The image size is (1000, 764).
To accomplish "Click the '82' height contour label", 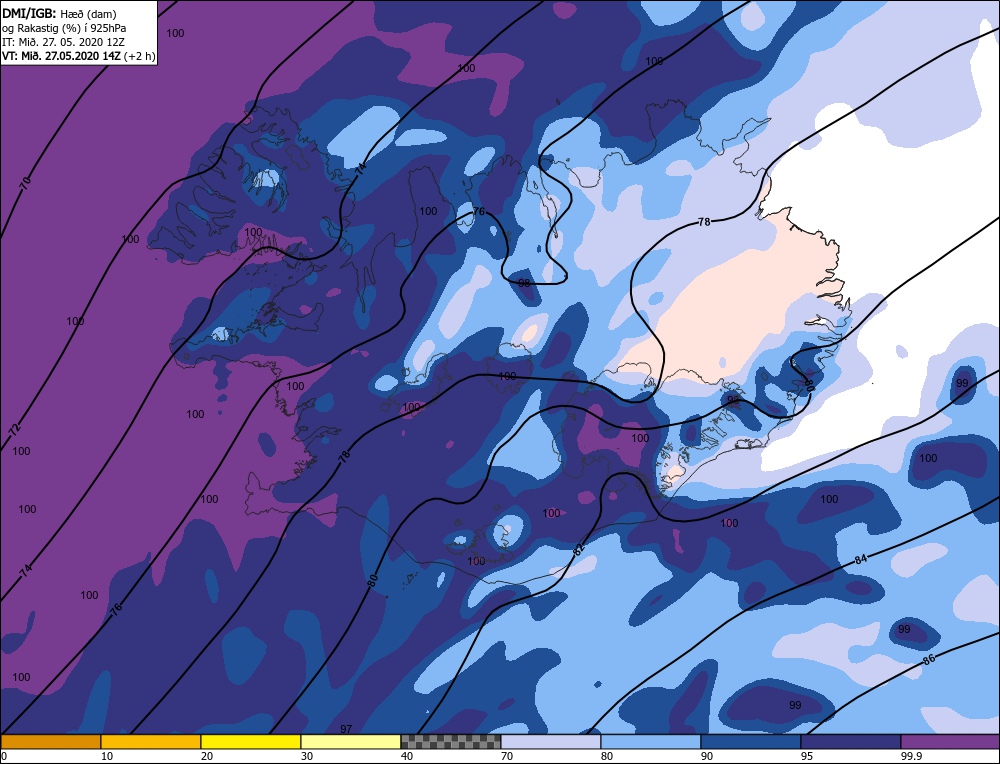I will click(578, 550).
